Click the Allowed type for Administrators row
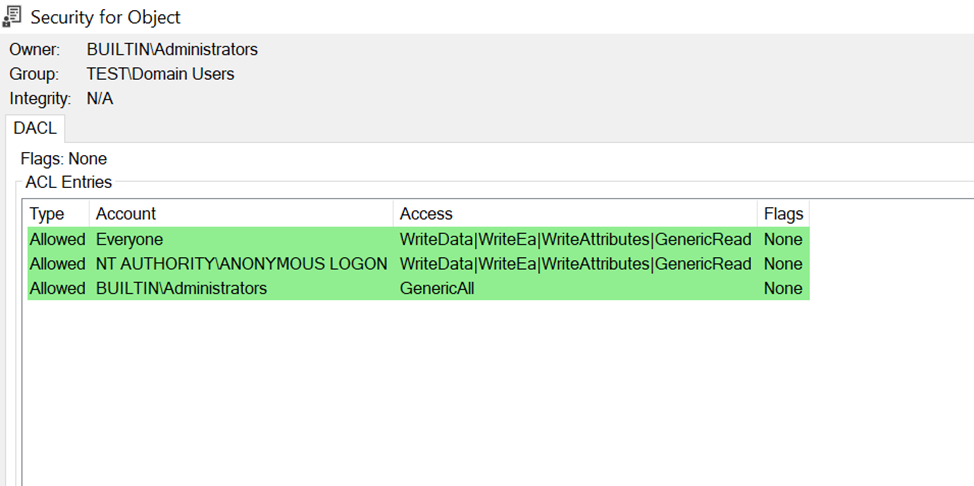974x486 pixels. coord(57,288)
